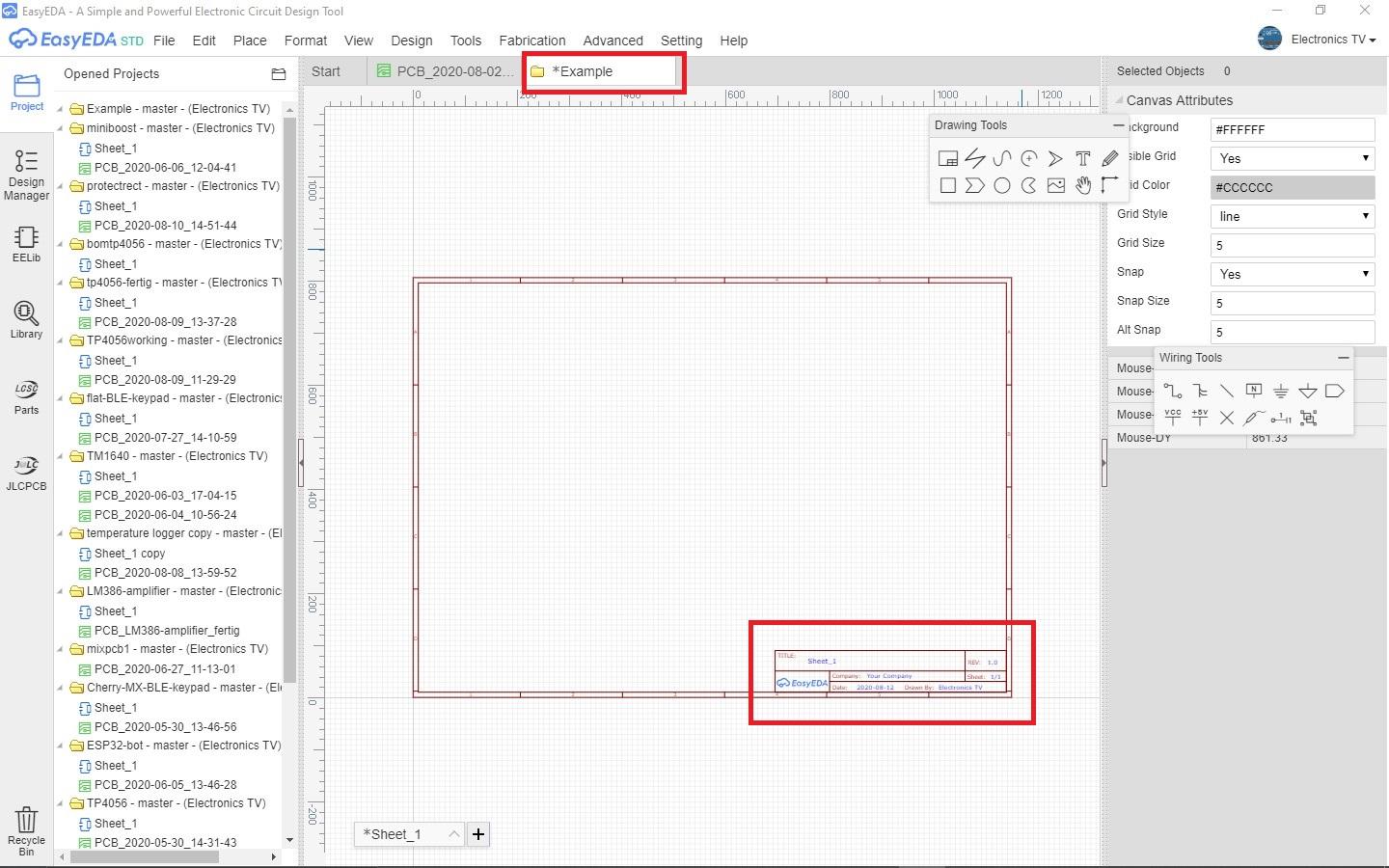Select the Rectangle drawing tool
Screen dimensions: 1389x868
pyautogui.click(x=948, y=185)
